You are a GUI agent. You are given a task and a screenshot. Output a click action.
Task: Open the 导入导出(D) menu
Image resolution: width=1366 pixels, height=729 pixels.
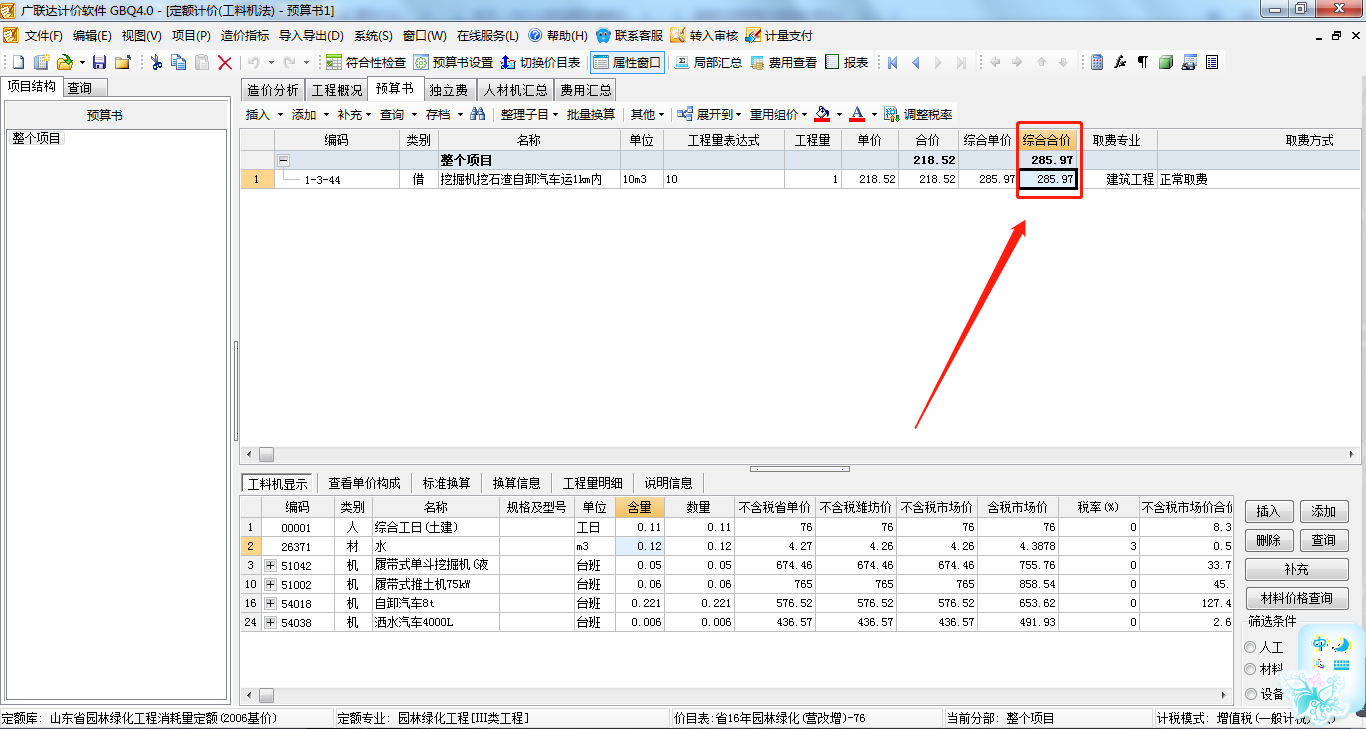coord(312,35)
